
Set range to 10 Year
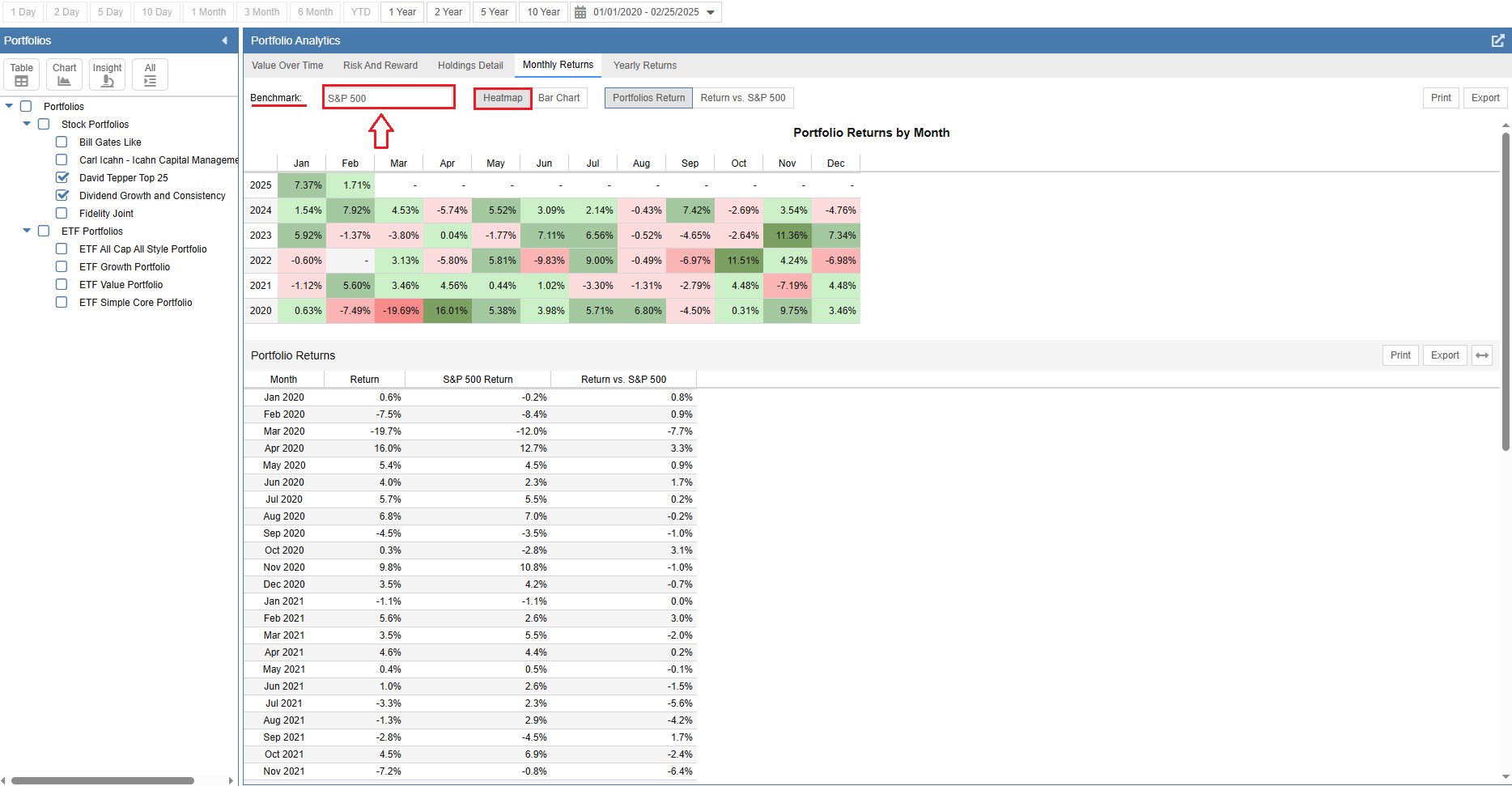[x=543, y=12]
